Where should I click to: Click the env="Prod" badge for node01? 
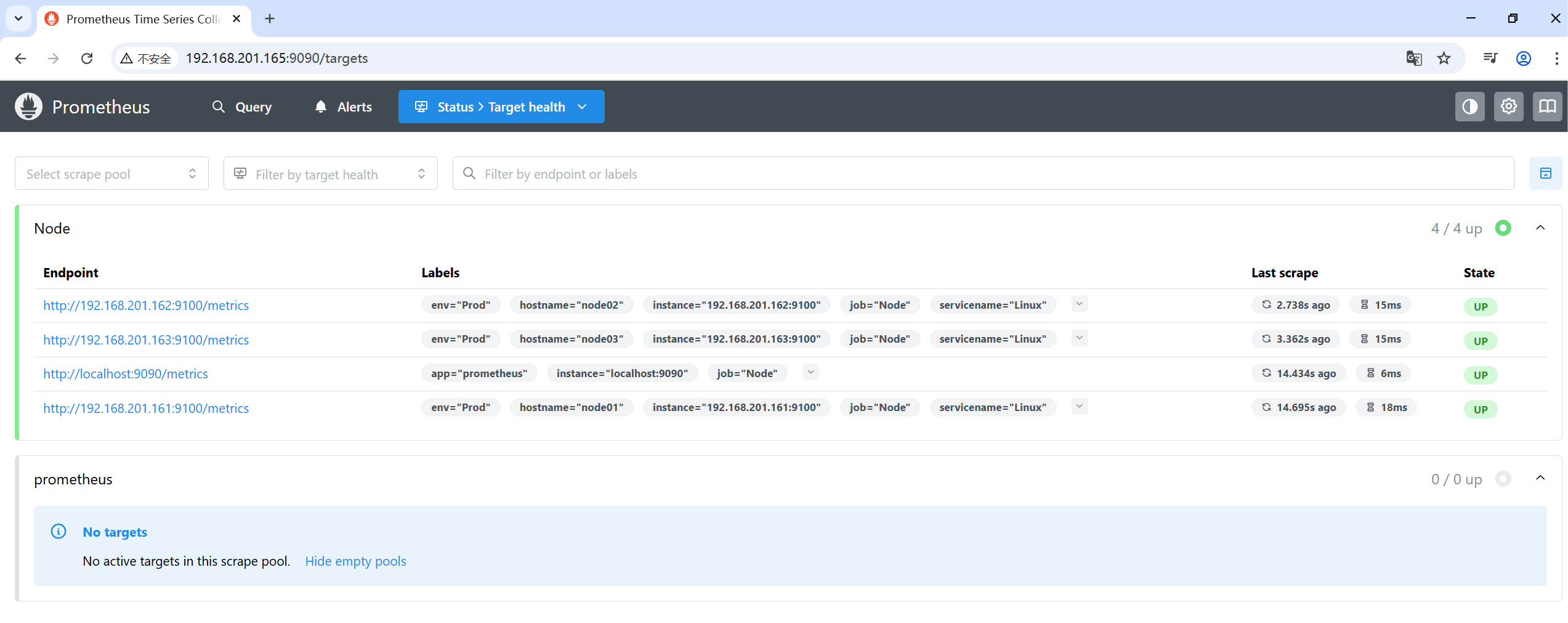click(461, 407)
